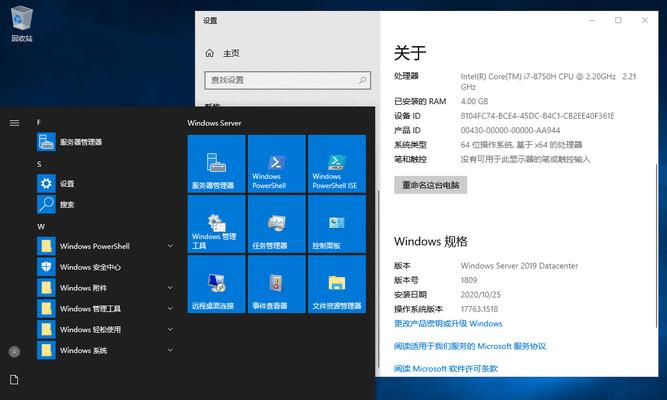Click the Start menu hamburger icon
The height and width of the screenshot is (400, 667).
14,123
